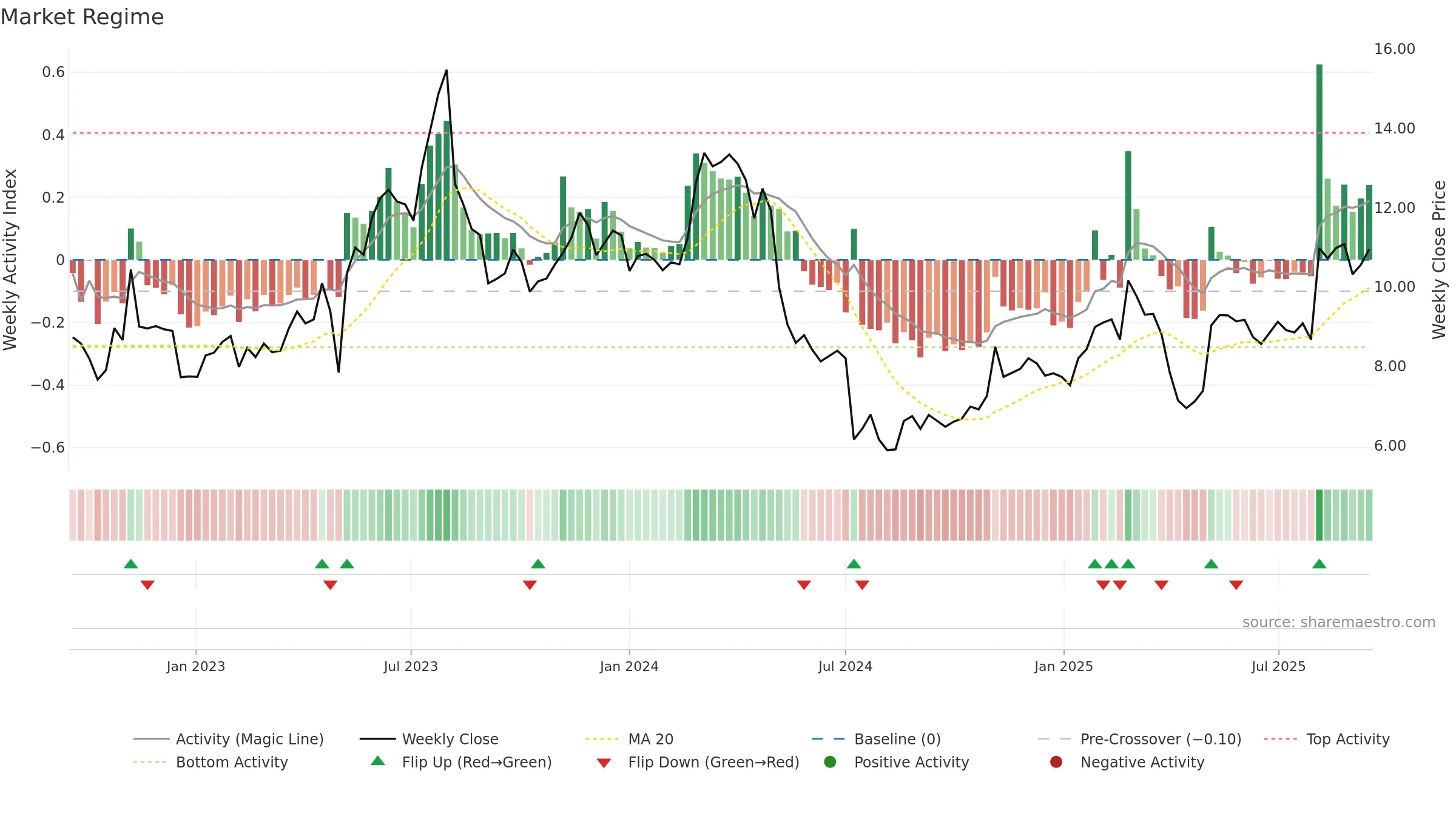Click the Market Regime chart title

tap(82, 17)
